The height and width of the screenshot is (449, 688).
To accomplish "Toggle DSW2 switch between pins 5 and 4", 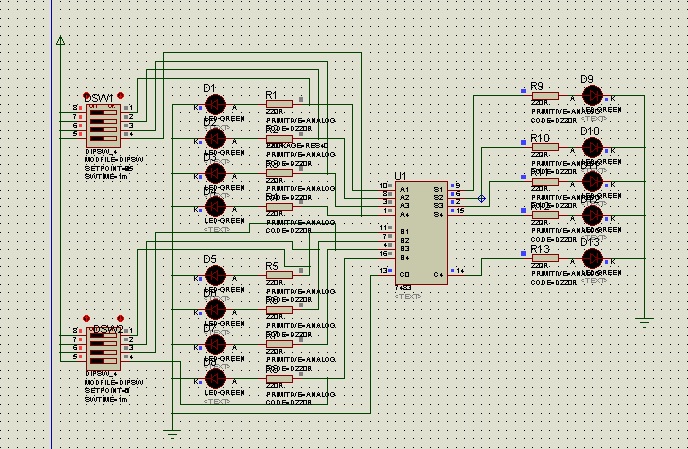I will 103,361.
